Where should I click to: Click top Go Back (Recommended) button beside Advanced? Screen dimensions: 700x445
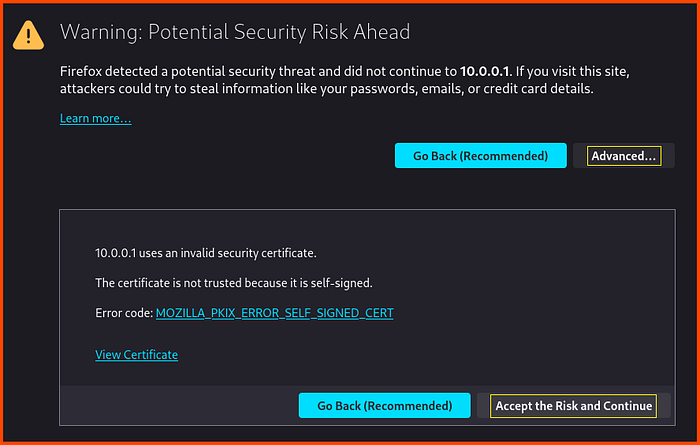(480, 156)
